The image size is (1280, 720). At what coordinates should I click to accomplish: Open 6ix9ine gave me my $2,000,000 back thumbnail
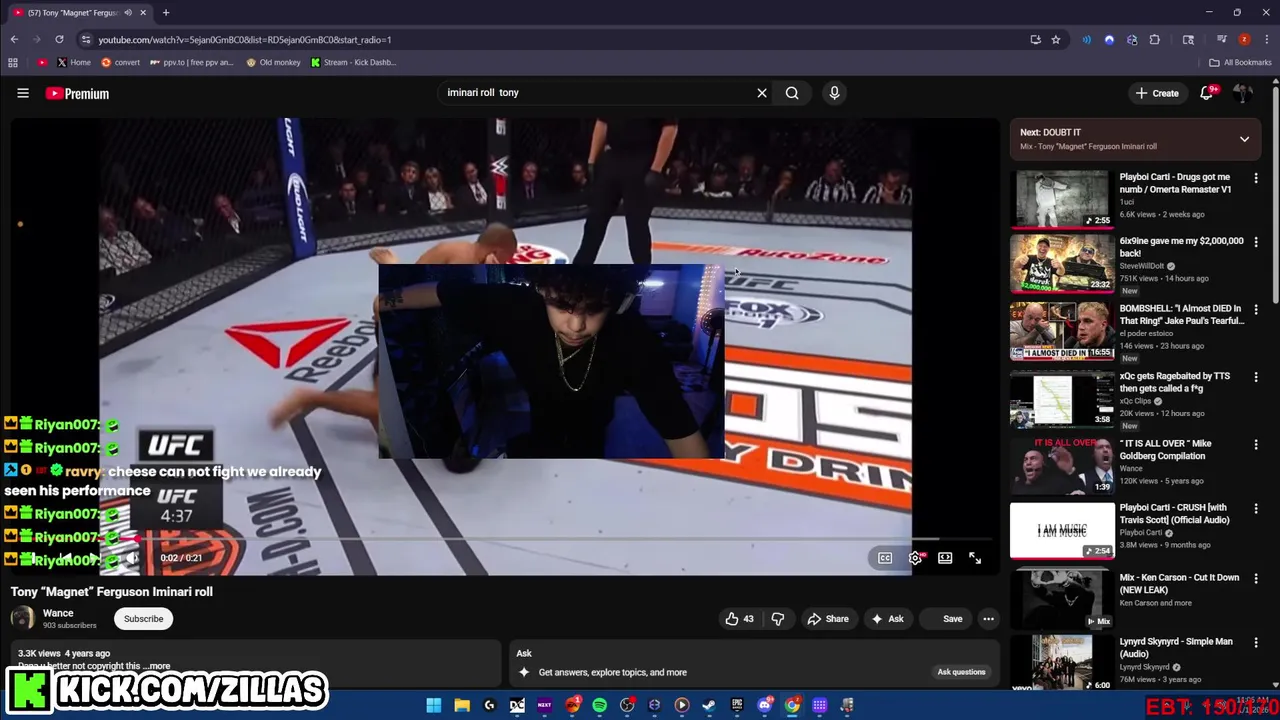coord(1062,263)
